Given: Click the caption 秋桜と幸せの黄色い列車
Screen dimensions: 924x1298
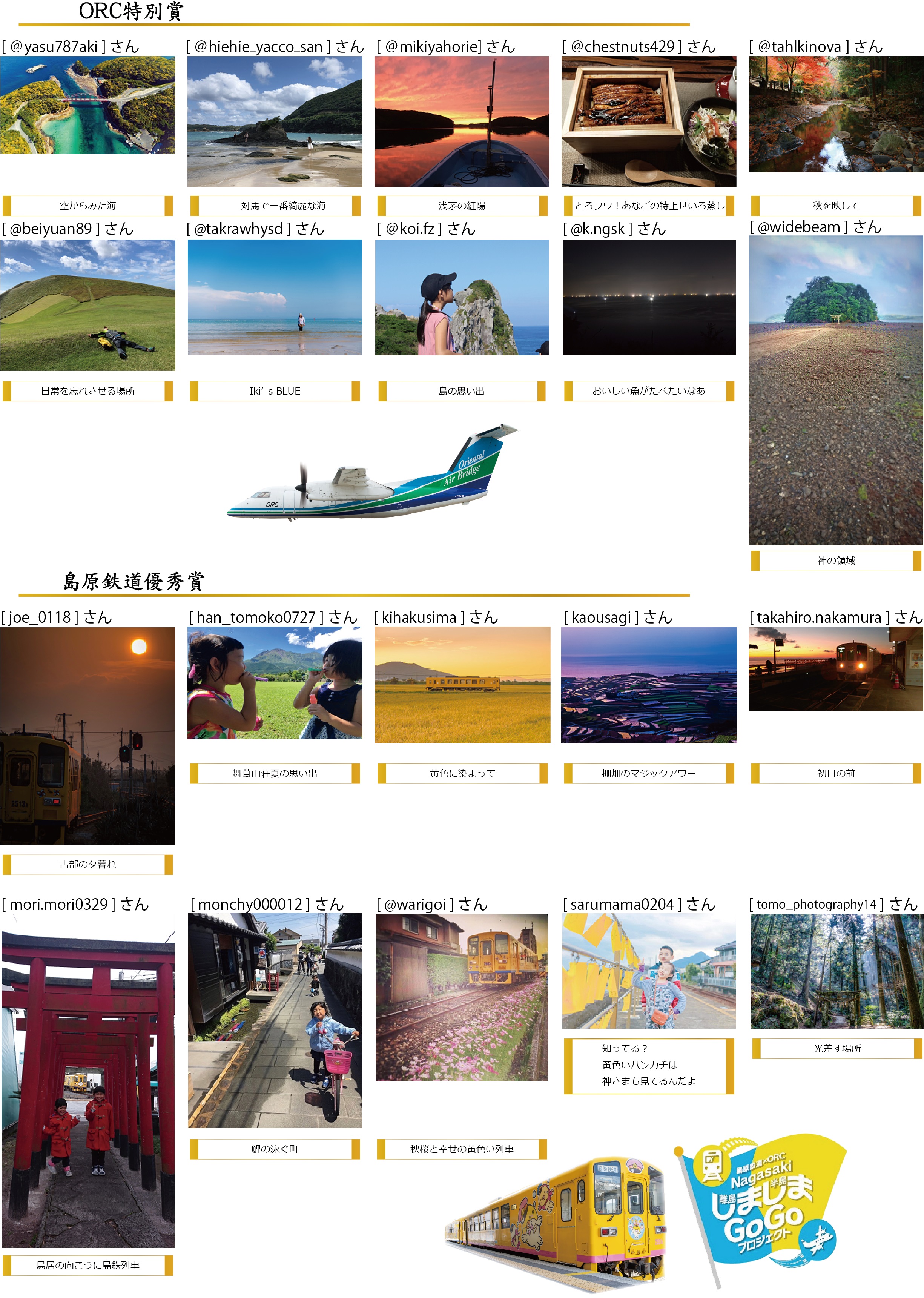Looking at the screenshot, I should [x=461, y=1149].
